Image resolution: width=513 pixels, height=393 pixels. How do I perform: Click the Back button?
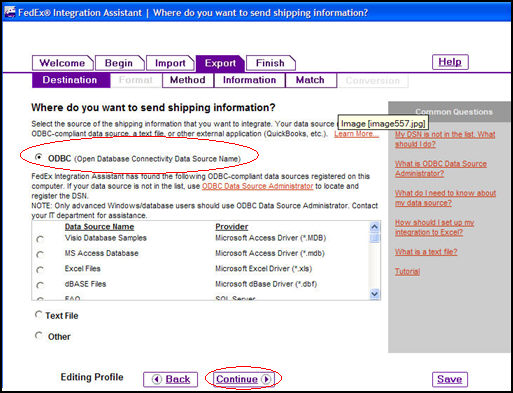170,379
